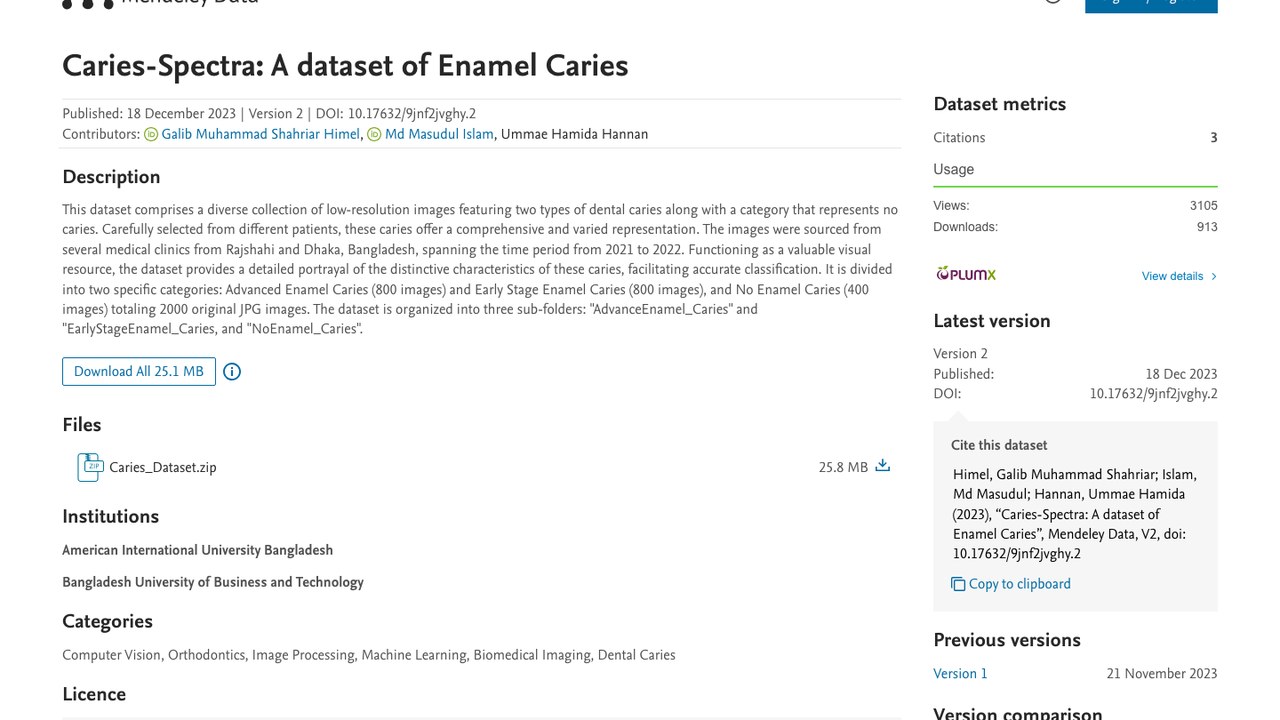Screen dimensions: 1280x720
Task: Click the info icon beside Download All
Action: click(232, 372)
